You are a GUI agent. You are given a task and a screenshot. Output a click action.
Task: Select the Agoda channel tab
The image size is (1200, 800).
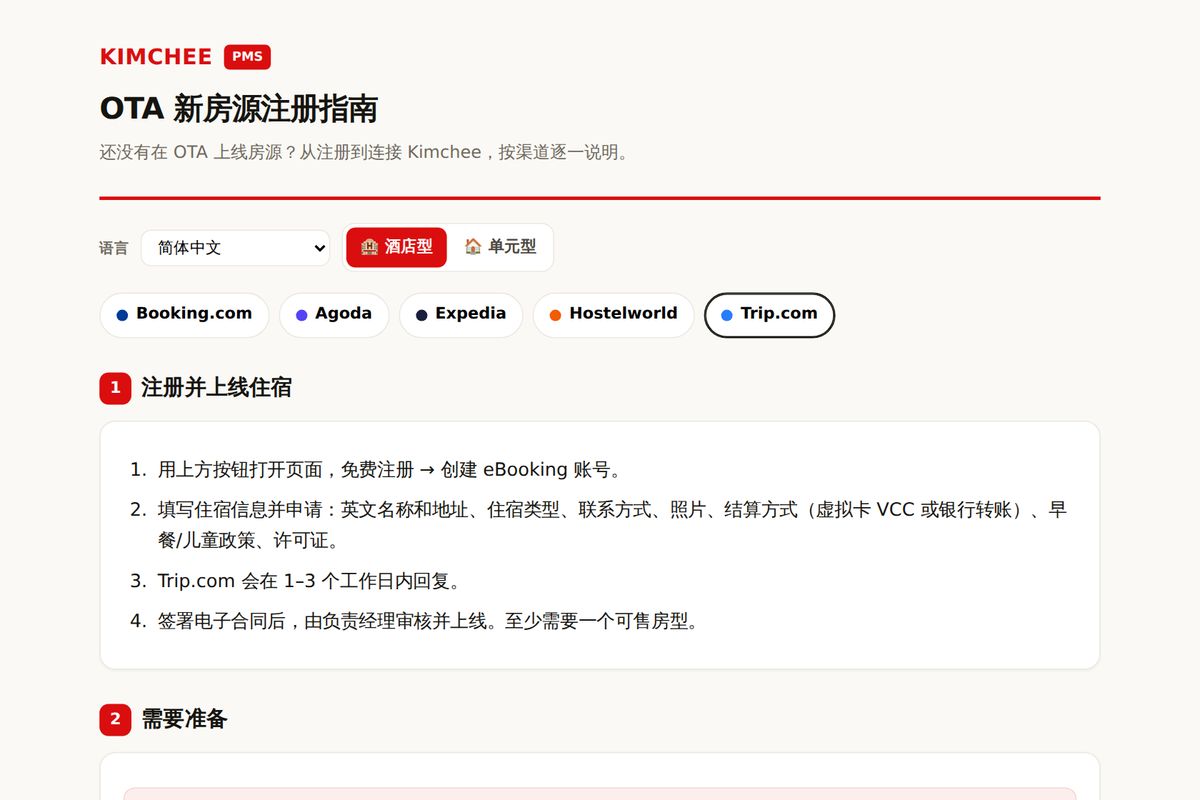pyautogui.click(x=334, y=315)
